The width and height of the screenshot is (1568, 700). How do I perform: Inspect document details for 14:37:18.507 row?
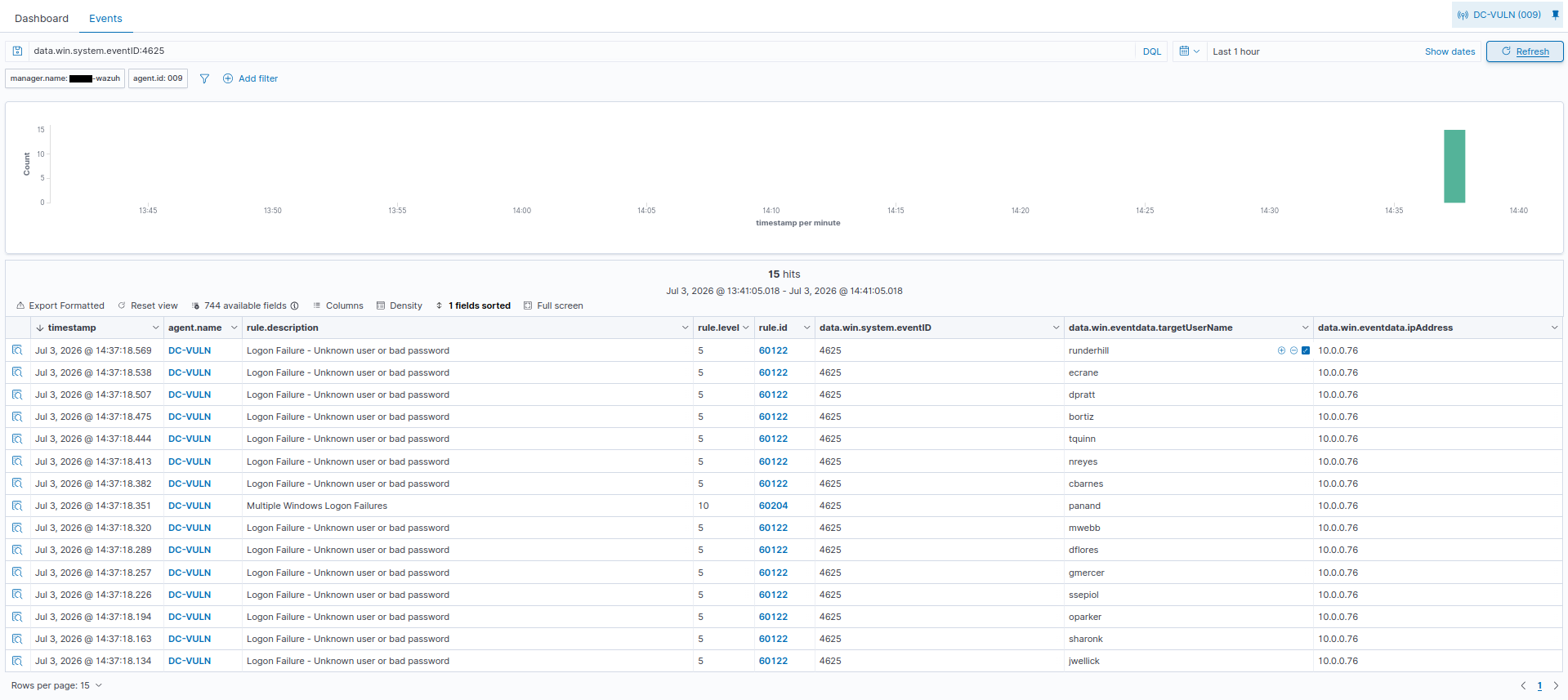(x=17, y=395)
